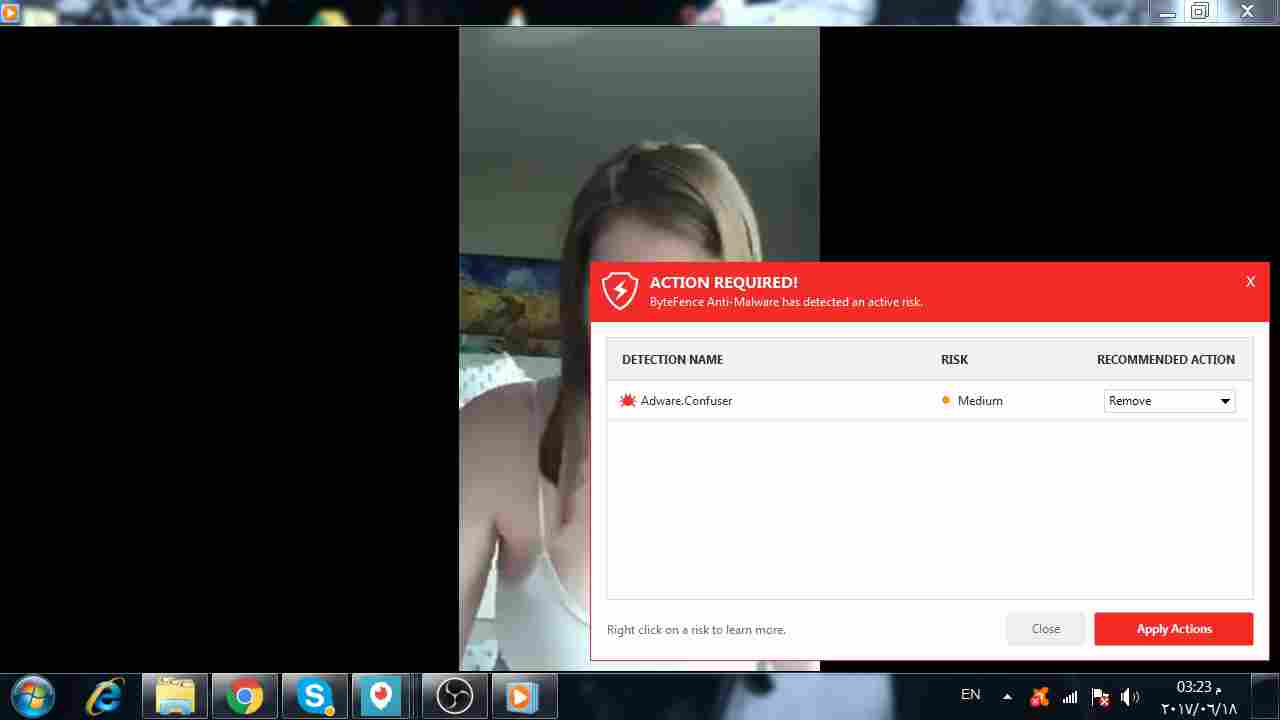
Task: Open Windows Explorer folder icon in taskbar
Action: pyautogui.click(x=175, y=696)
